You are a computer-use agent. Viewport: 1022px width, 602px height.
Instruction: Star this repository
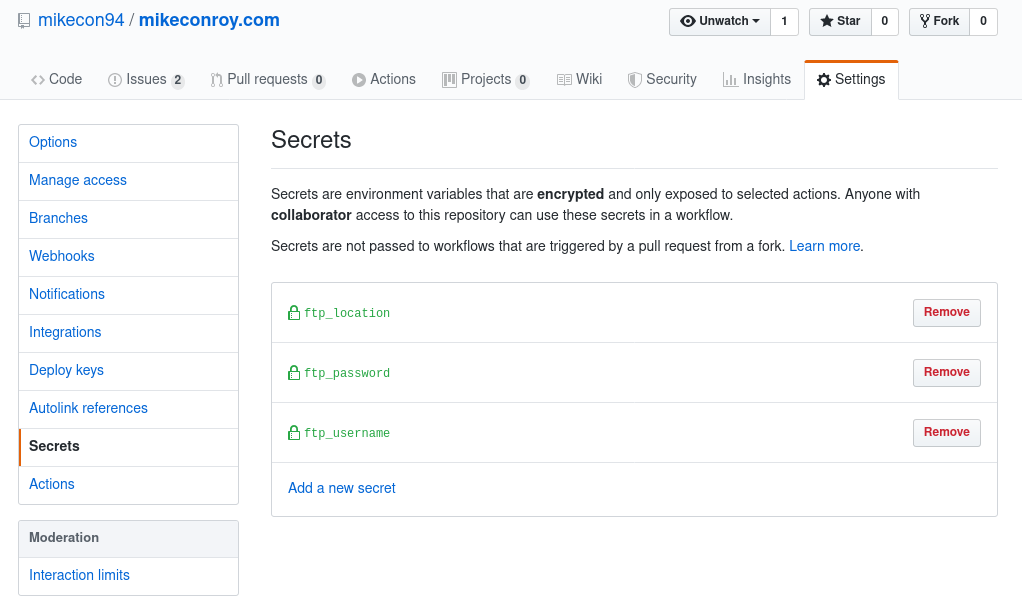point(840,22)
